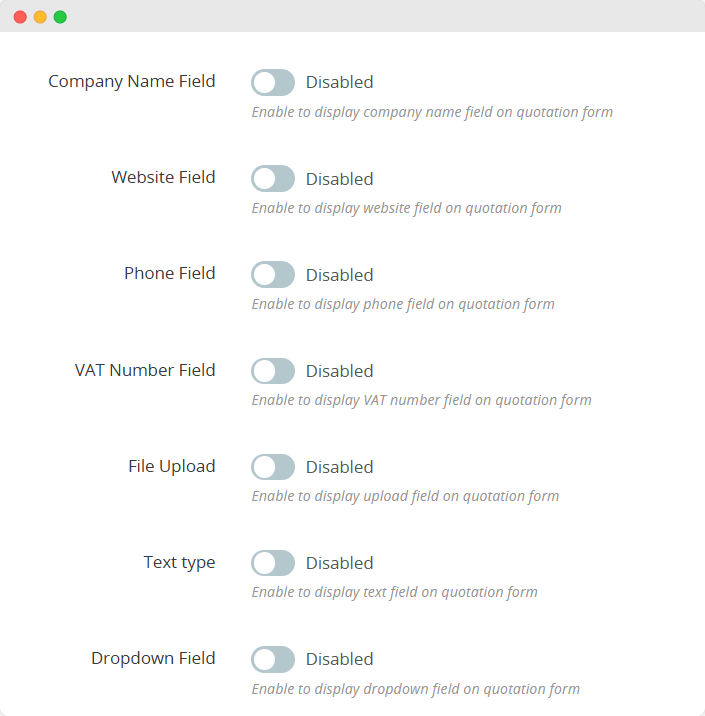The height and width of the screenshot is (716, 705).
Task: Click the "VAT Number Field" label
Action: [145, 370]
